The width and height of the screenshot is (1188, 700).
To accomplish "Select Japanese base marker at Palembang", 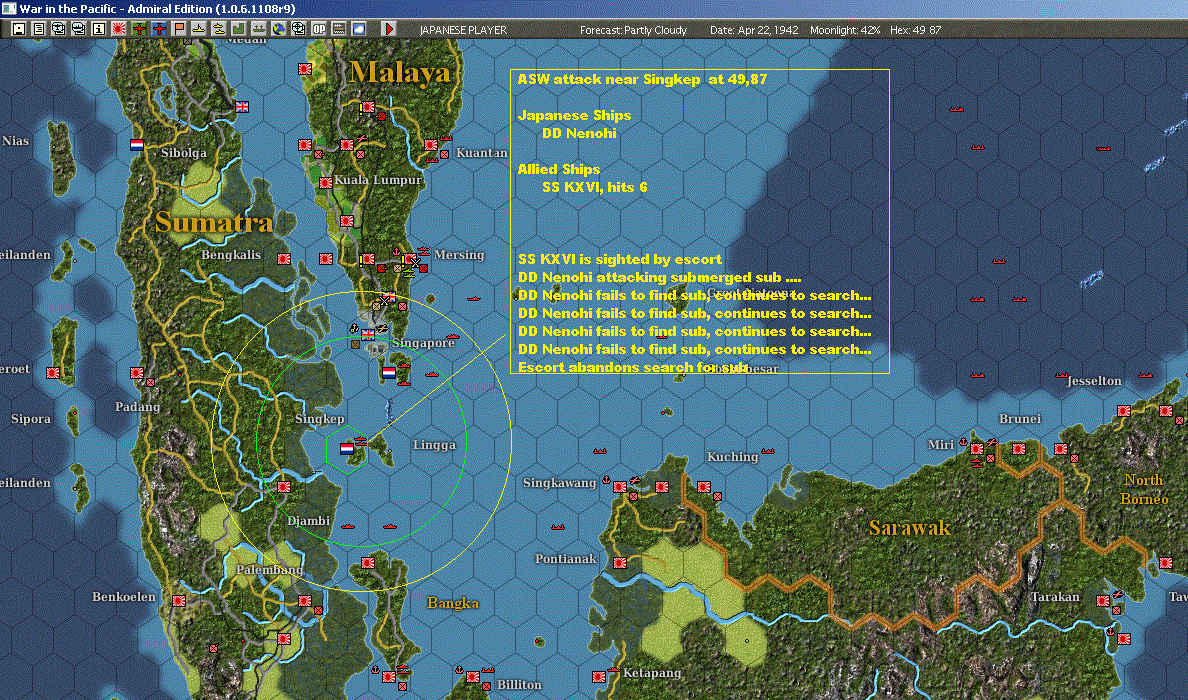I will point(305,601).
